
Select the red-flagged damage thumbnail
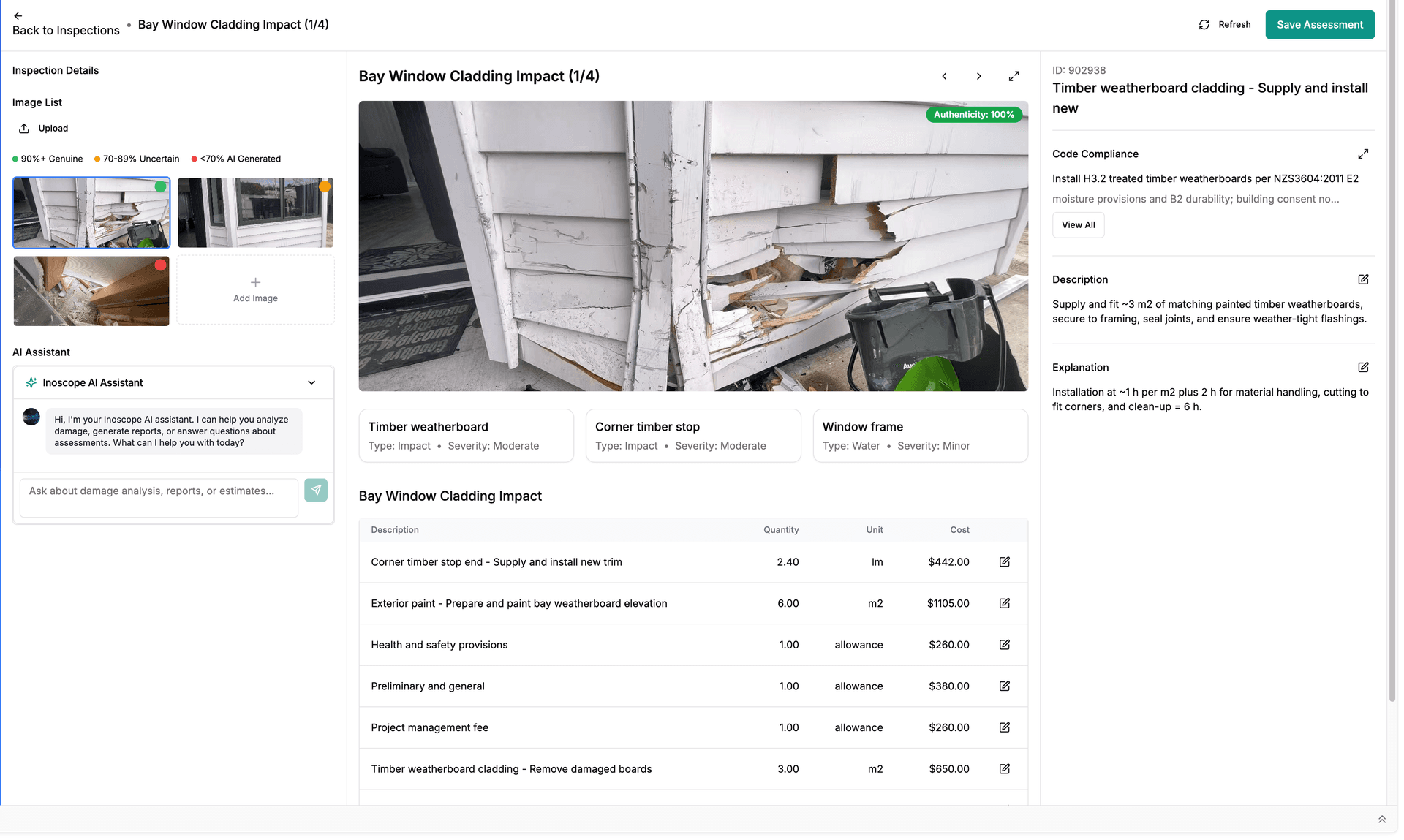pyautogui.click(x=91, y=290)
